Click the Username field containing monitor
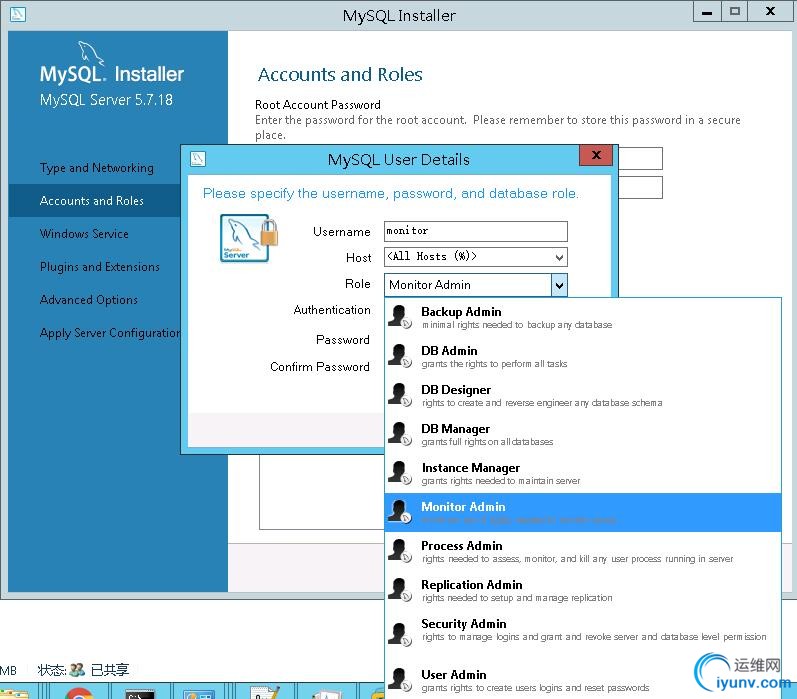This screenshot has width=797, height=699. [x=476, y=231]
